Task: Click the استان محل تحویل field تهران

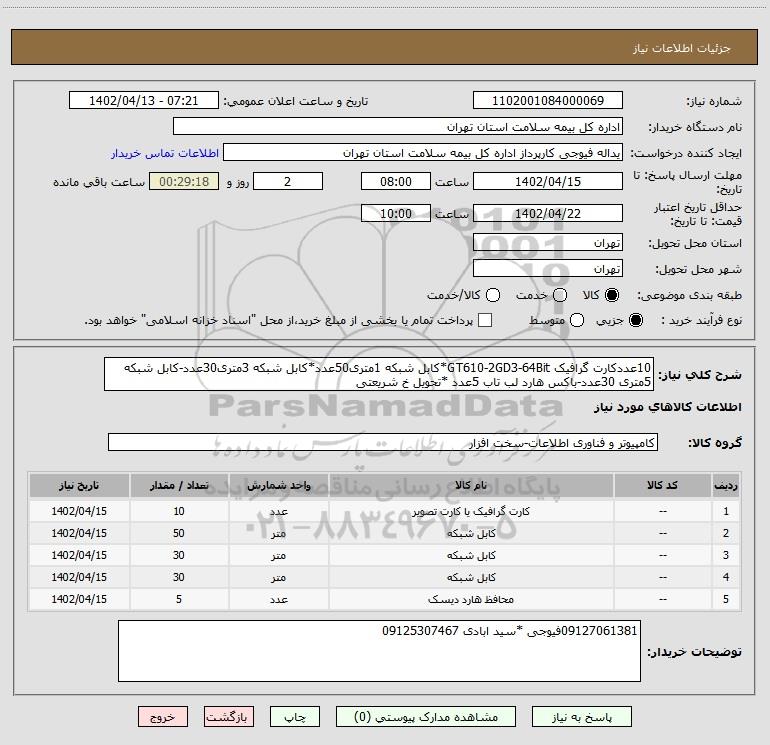Action: coord(548,243)
